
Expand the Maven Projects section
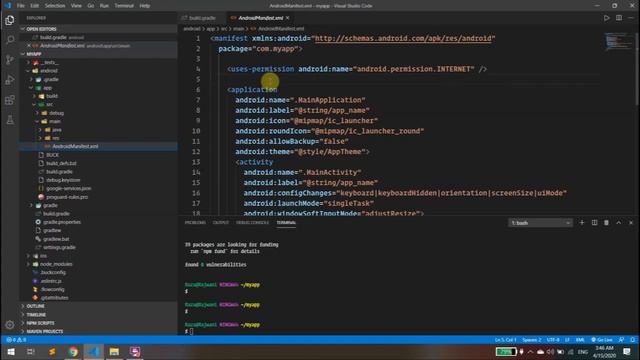[98, 331]
